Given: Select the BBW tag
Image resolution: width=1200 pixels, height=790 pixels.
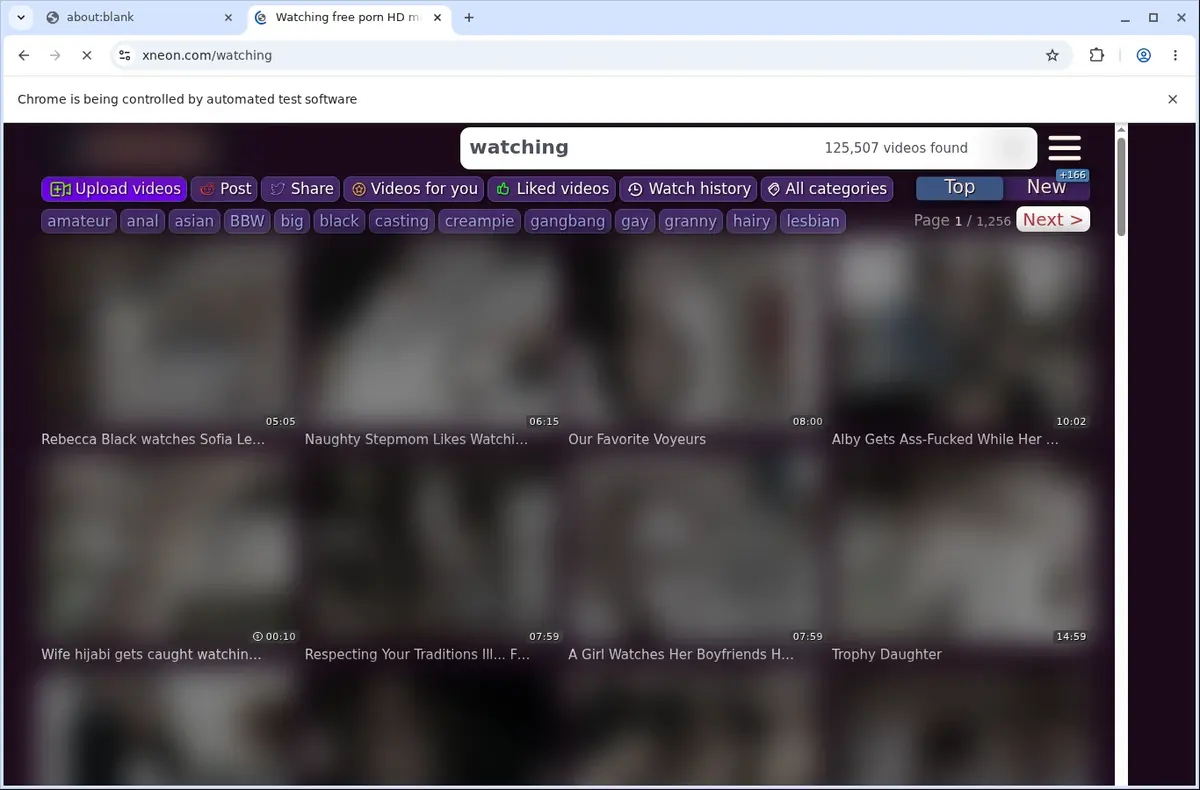Looking at the screenshot, I should (246, 221).
